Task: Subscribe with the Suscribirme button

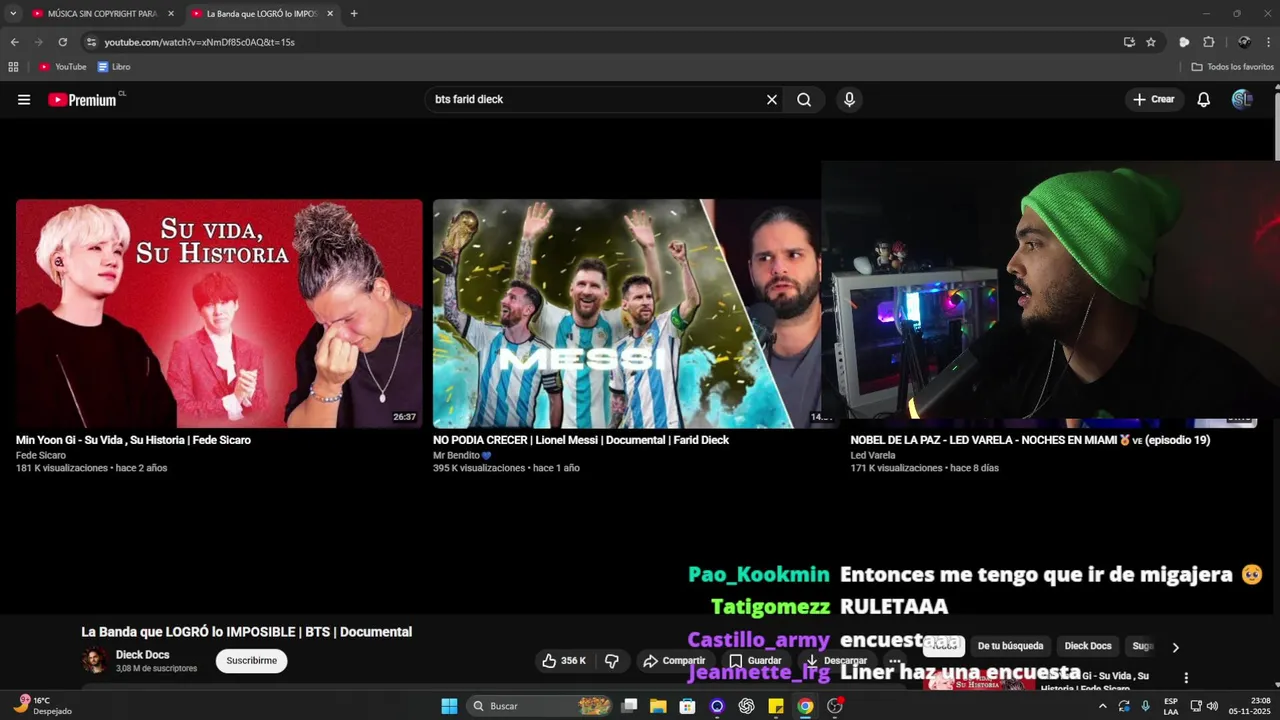Action: tap(251, 661)
